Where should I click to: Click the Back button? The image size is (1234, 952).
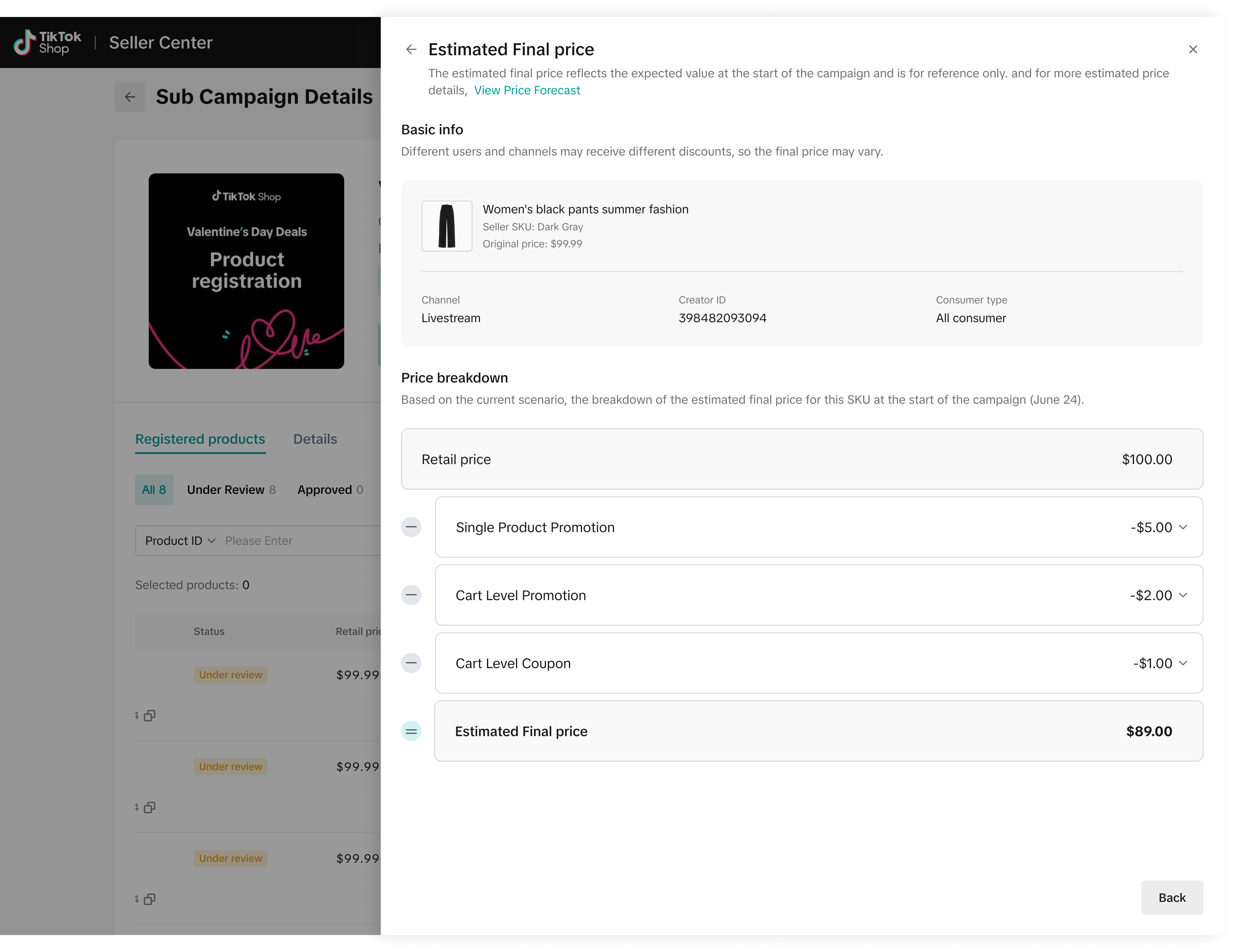click(1171, 897)
